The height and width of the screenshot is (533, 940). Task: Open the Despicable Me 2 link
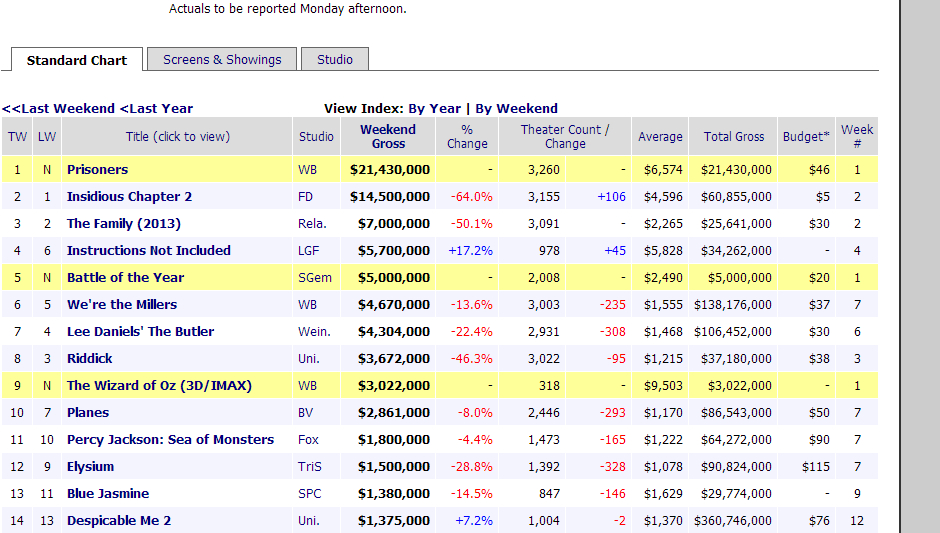tap(118, 521)
